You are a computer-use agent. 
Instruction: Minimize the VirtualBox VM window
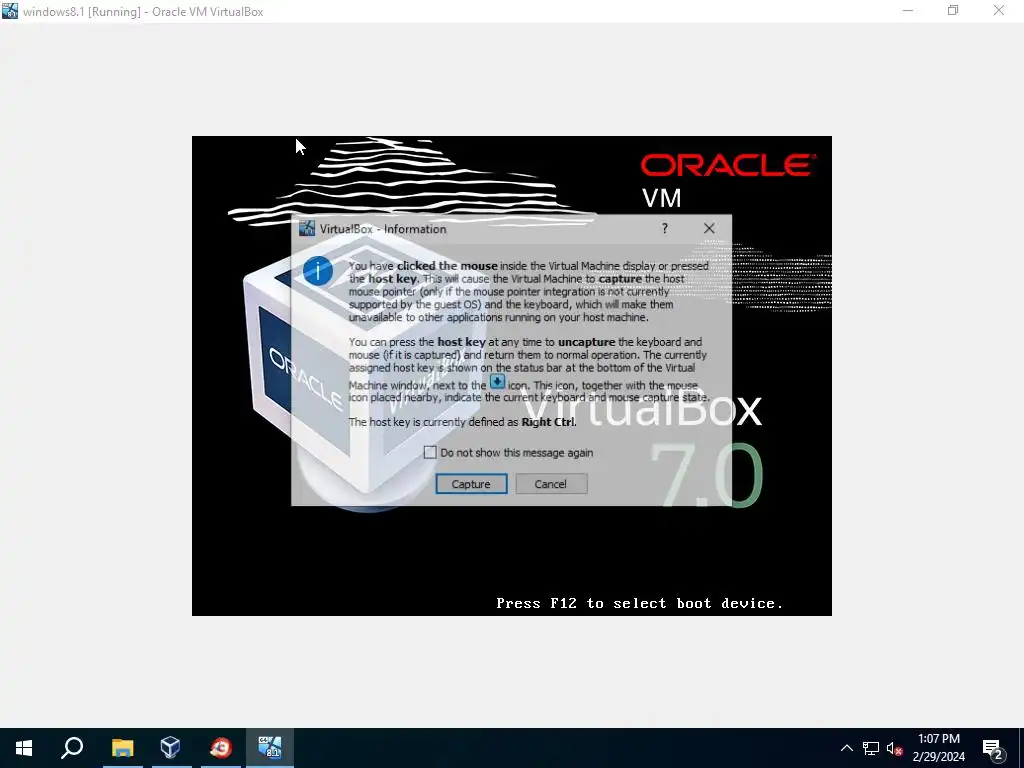coord(908,10)
